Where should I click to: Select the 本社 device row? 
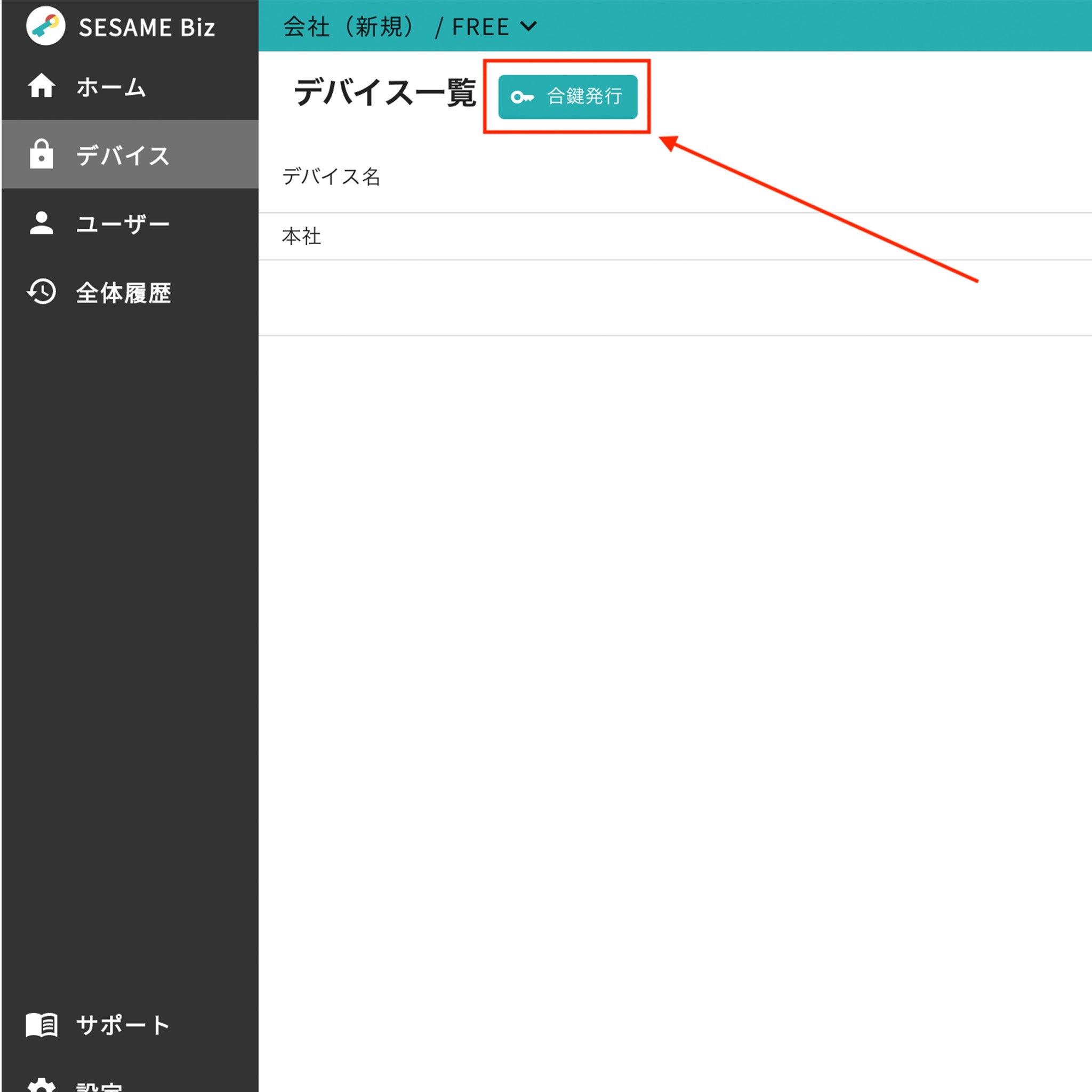point(675,236)
